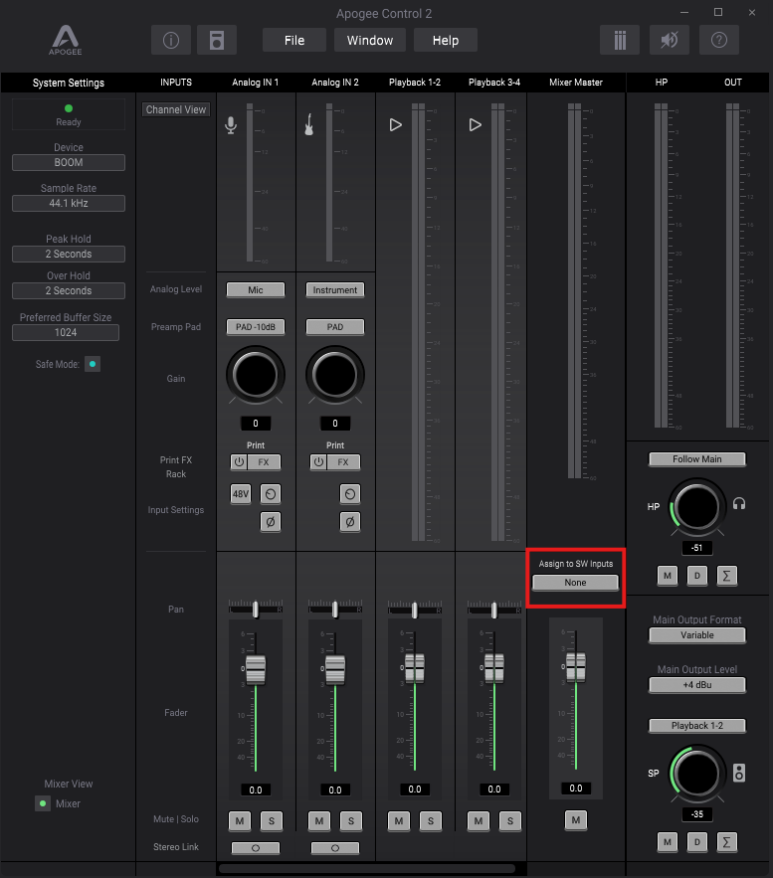Click the Analog IN 2 pan slider

coord(335,609)
